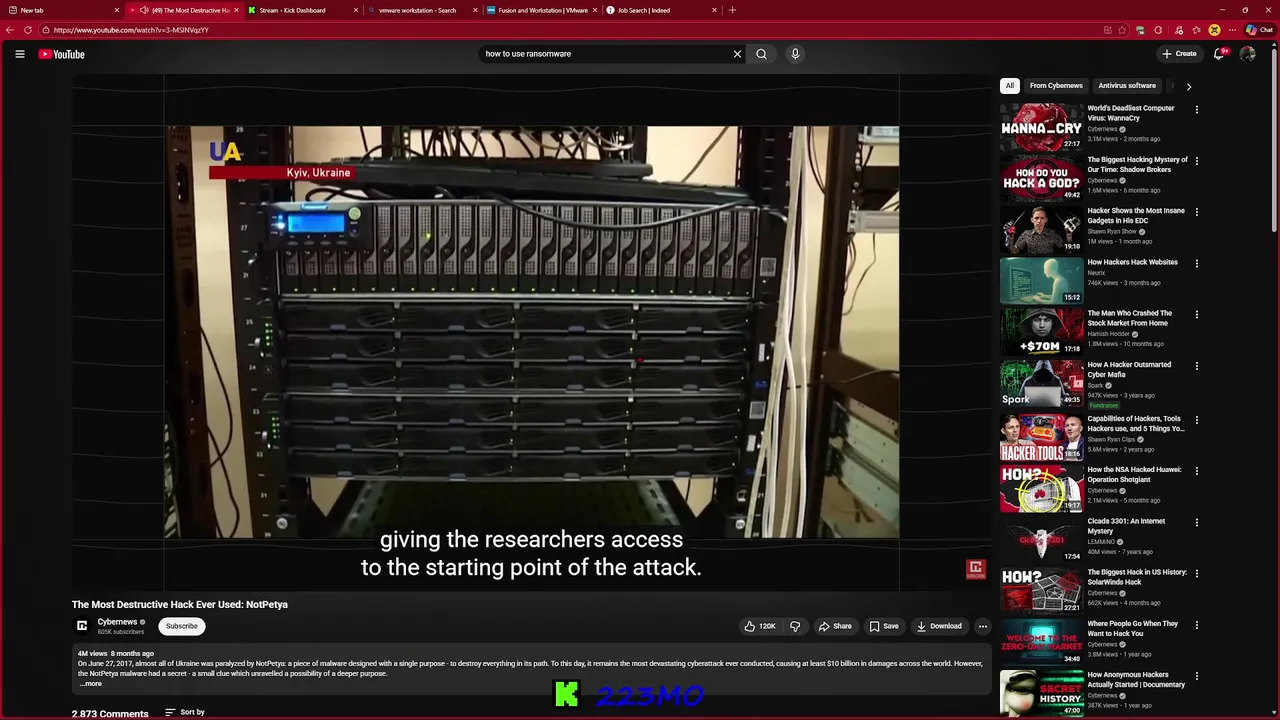The width and height of the screenshot is (1280, 720).
Task: Open Cybernews channel avatar
Action: pos(82,626)
